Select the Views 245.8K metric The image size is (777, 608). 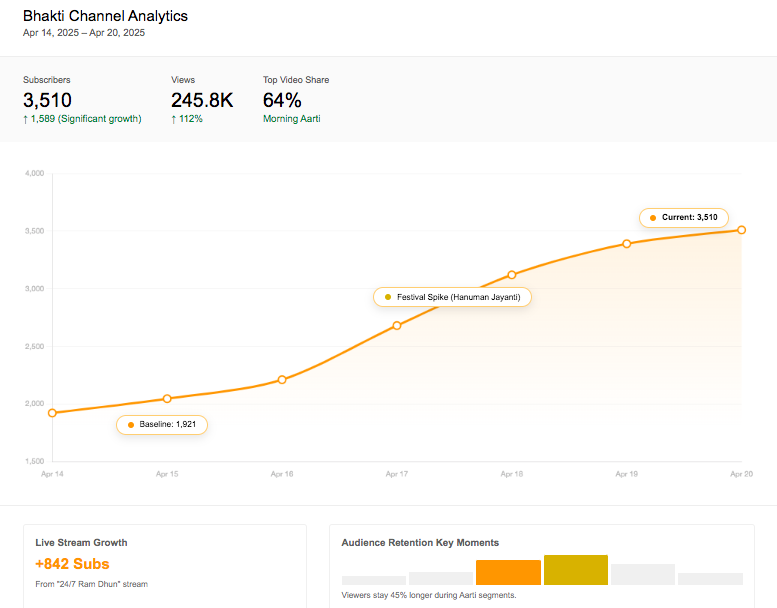(x=202, y=100)
